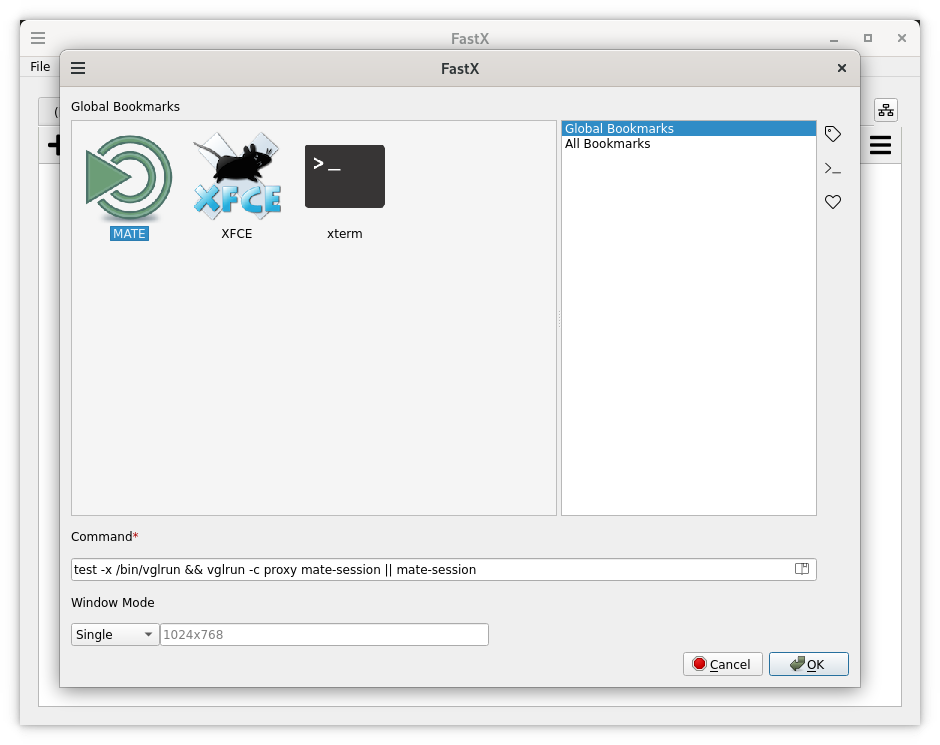Choose the xterm terminal bookmark icon
This screenshot has height=745, width=940.
[x=344, y=177]
